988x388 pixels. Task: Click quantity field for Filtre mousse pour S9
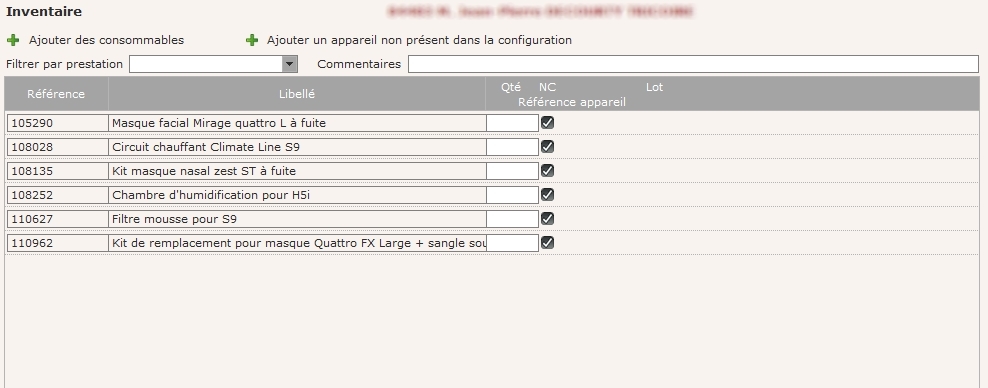point(512,219)
